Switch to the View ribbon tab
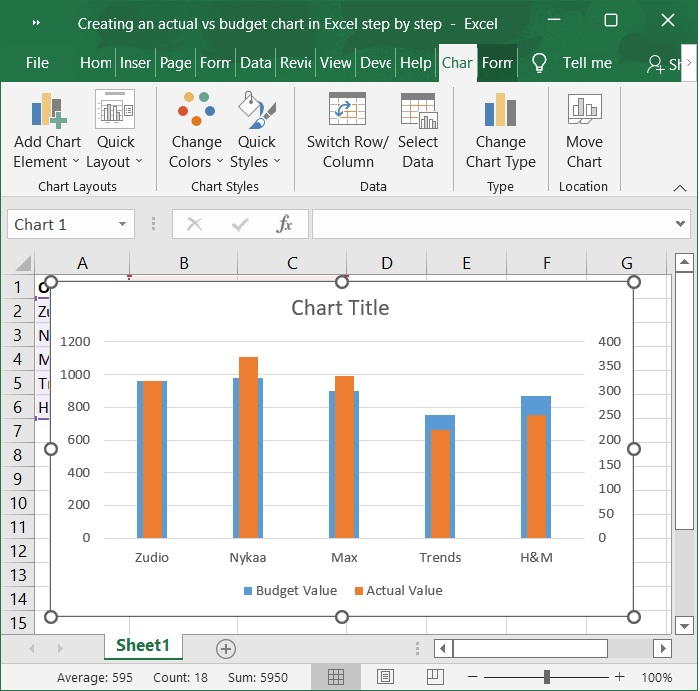 pos(335,62)
